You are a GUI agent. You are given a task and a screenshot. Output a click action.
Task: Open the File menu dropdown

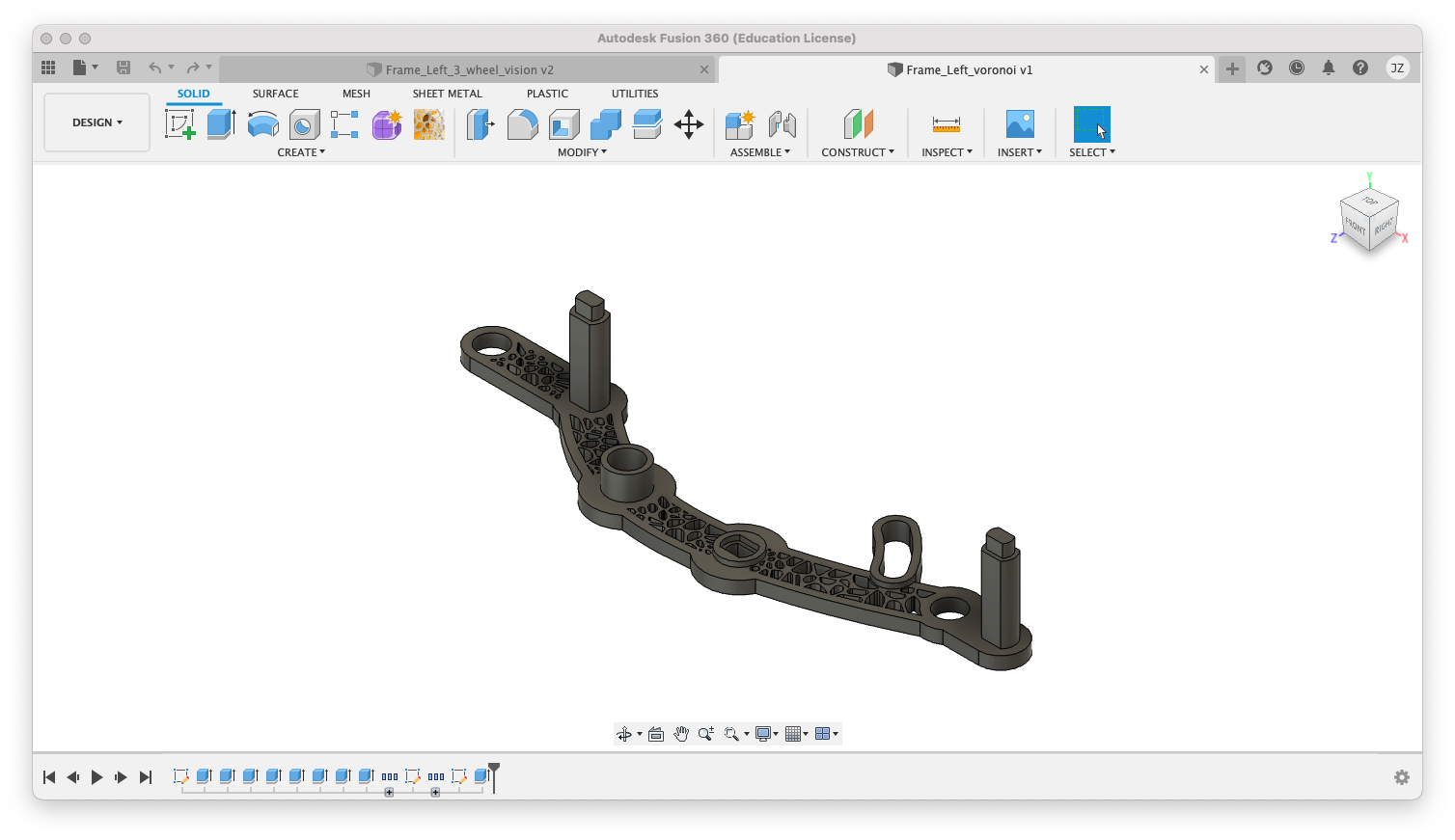click(x=85, y=68)
